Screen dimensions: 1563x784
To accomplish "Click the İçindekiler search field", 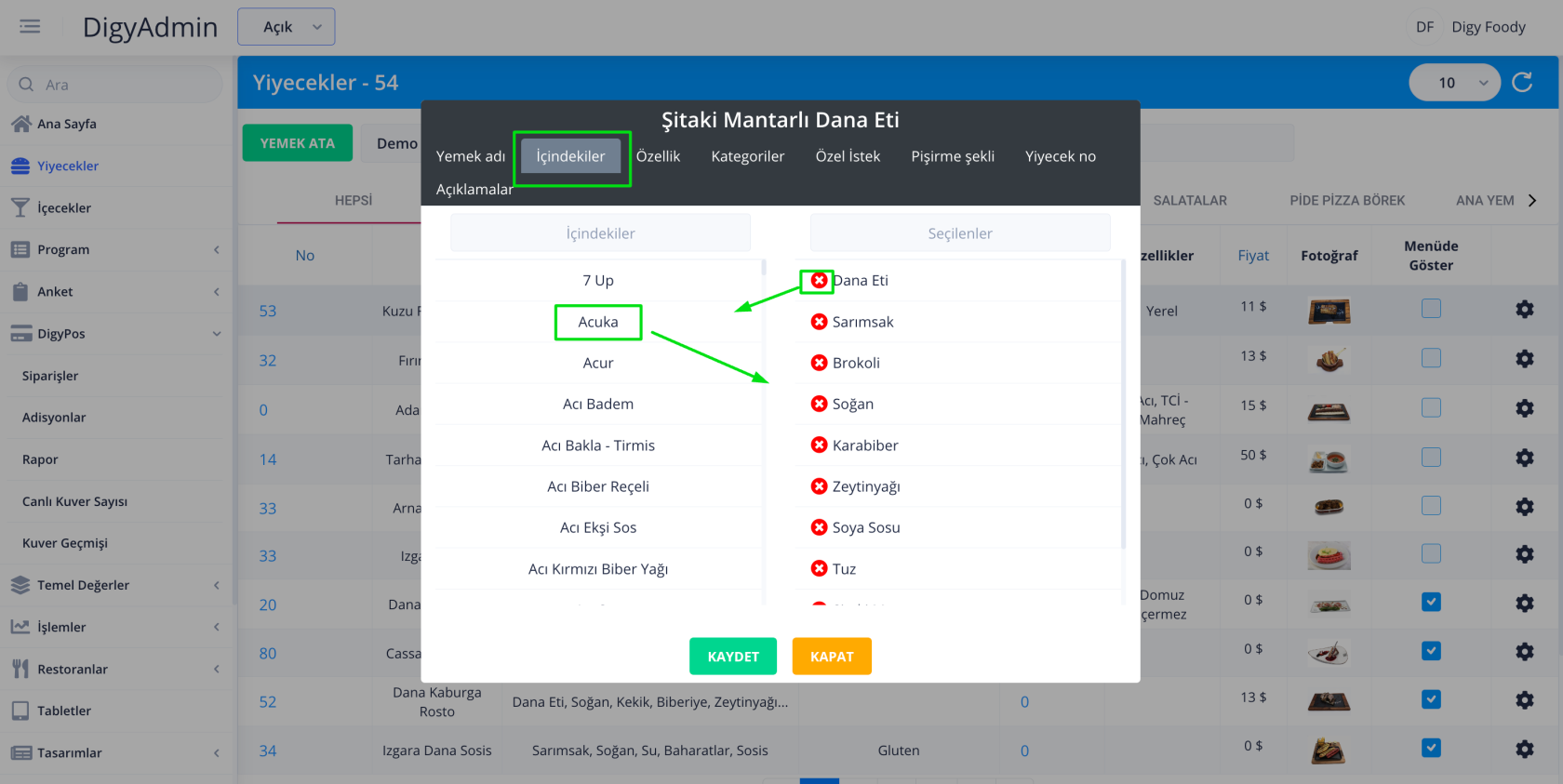I will point(600,233).
